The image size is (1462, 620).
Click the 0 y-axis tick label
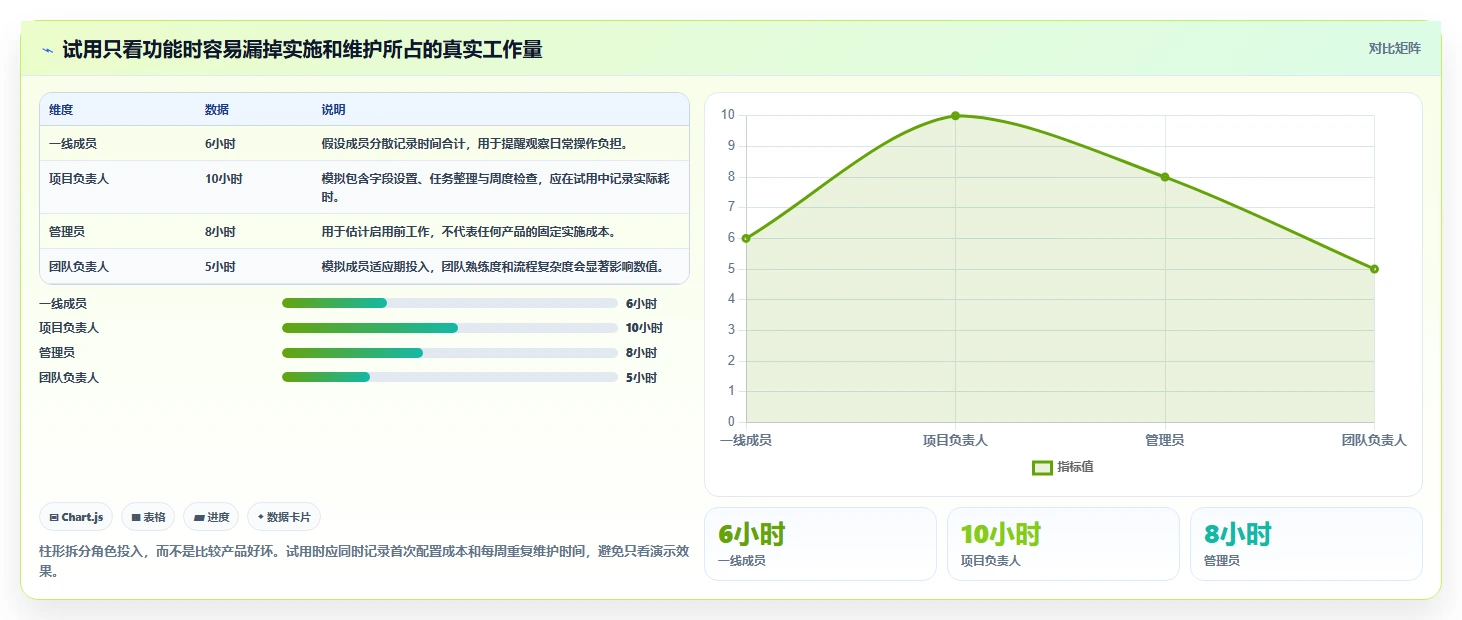coord(731,422)
